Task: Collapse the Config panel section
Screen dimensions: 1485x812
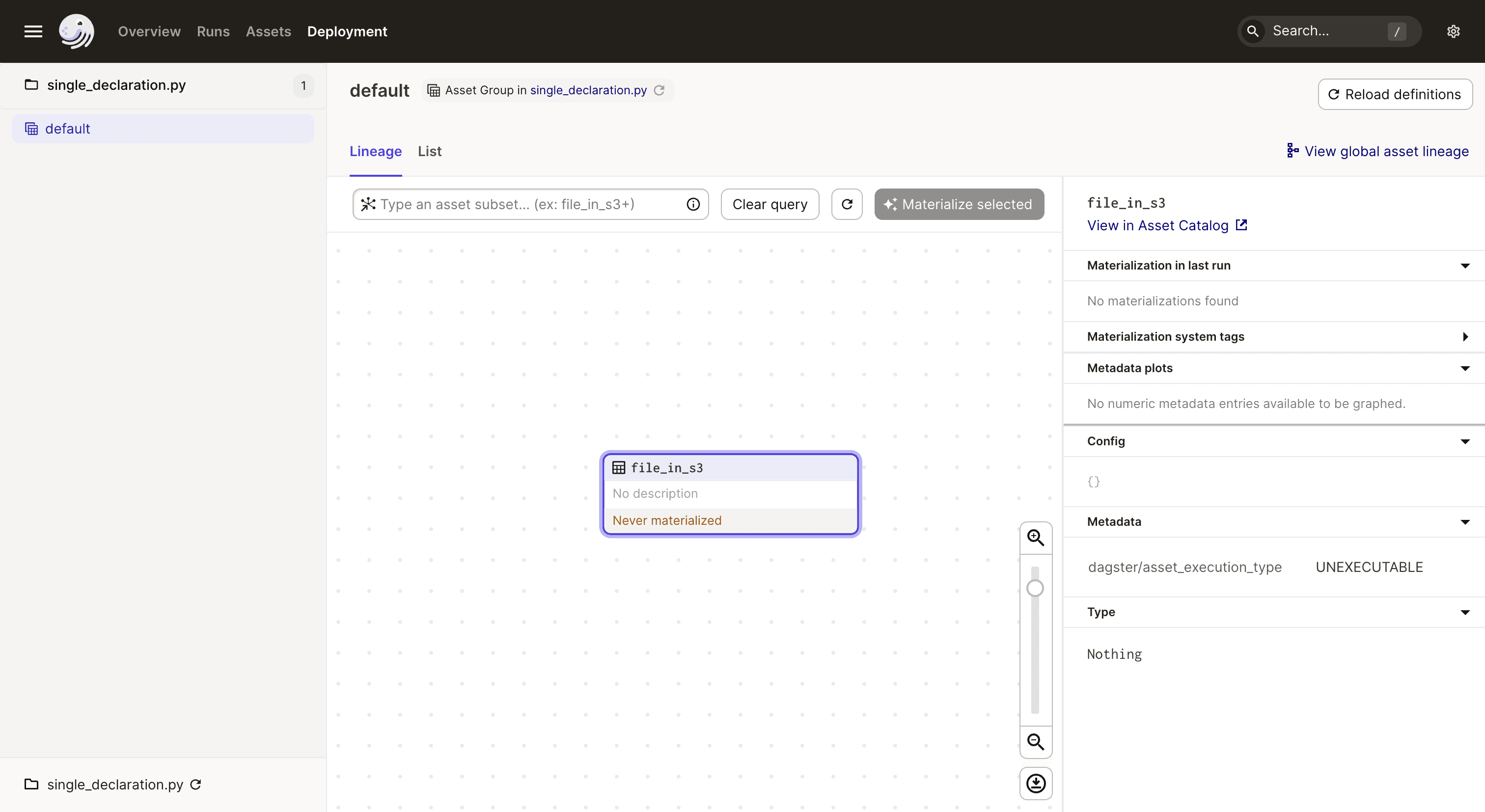Action: (1465, 441)
